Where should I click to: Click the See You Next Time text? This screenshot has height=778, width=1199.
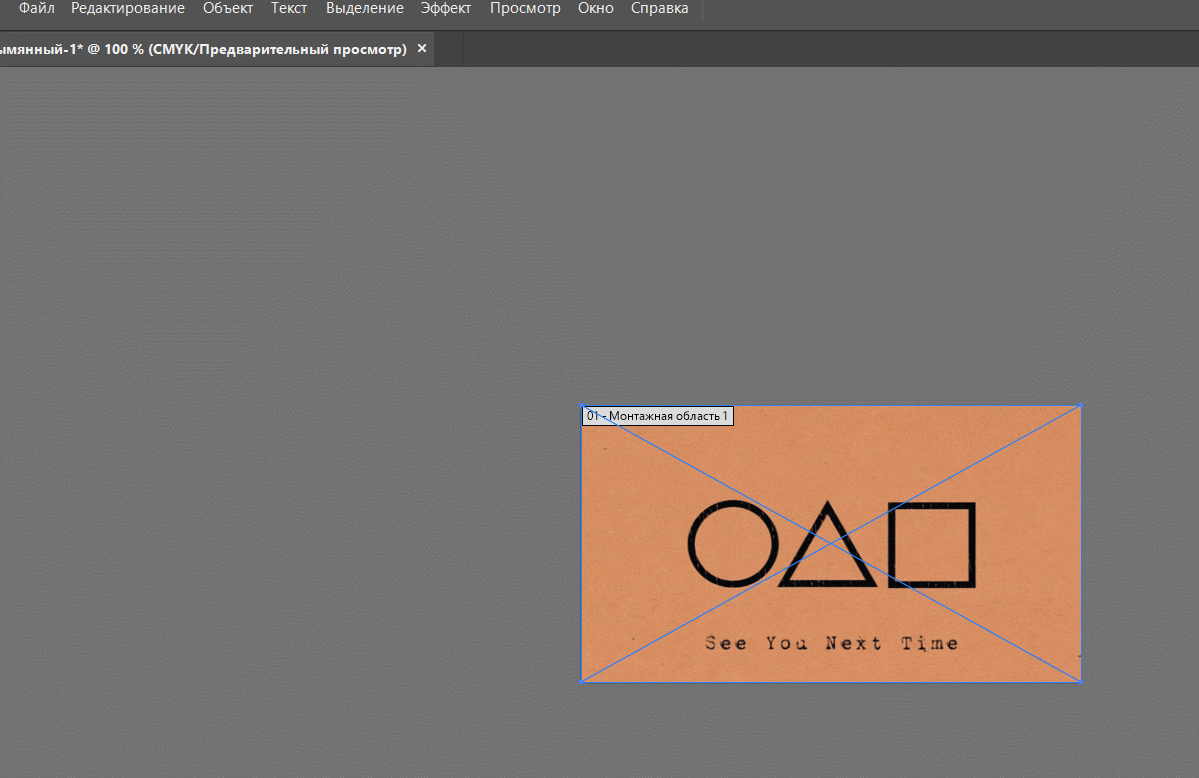831,643
